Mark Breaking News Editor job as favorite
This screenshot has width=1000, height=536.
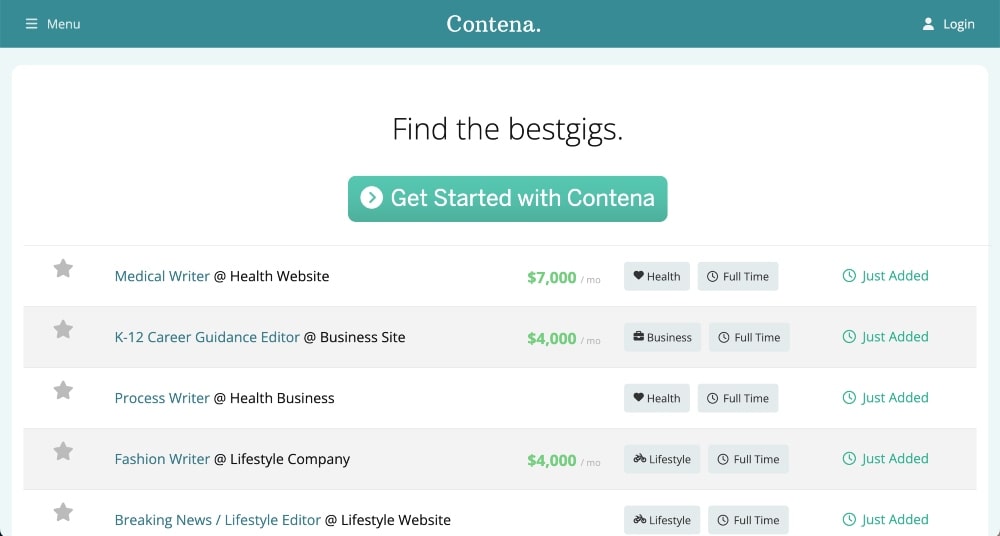(x=63, y=512)
